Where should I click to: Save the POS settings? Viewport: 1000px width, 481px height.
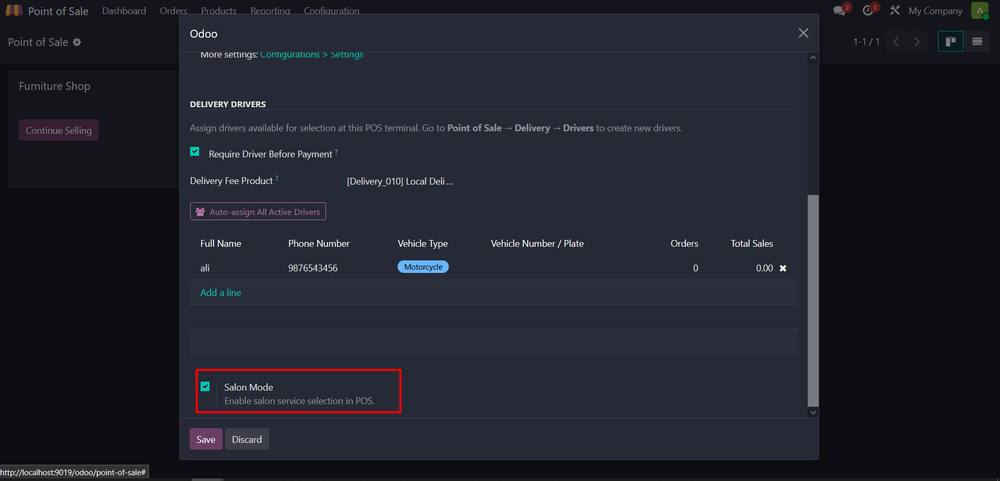pos(206,440)
